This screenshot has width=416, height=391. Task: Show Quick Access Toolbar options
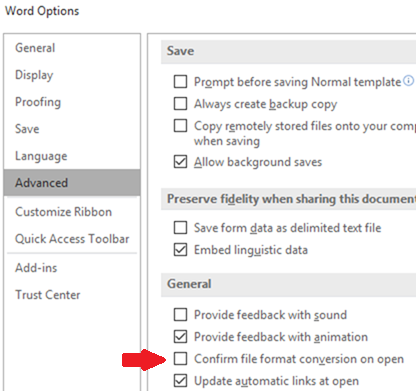click(x=72, y=239)
